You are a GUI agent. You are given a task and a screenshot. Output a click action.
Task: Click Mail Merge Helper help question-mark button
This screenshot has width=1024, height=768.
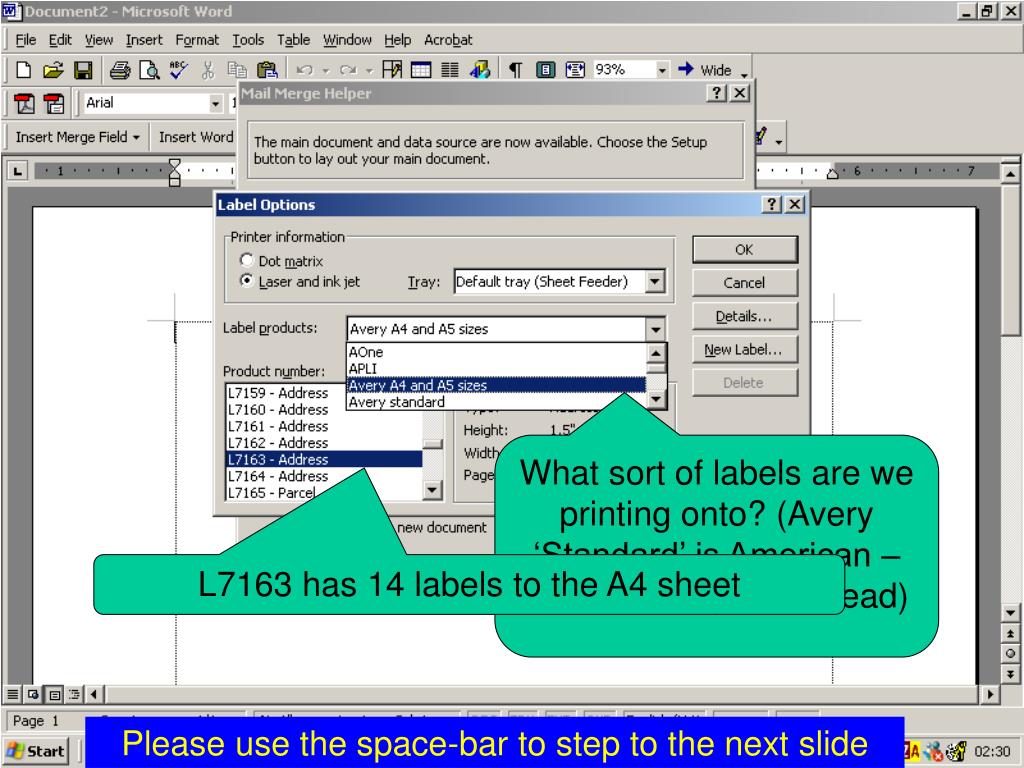point(716,93)
